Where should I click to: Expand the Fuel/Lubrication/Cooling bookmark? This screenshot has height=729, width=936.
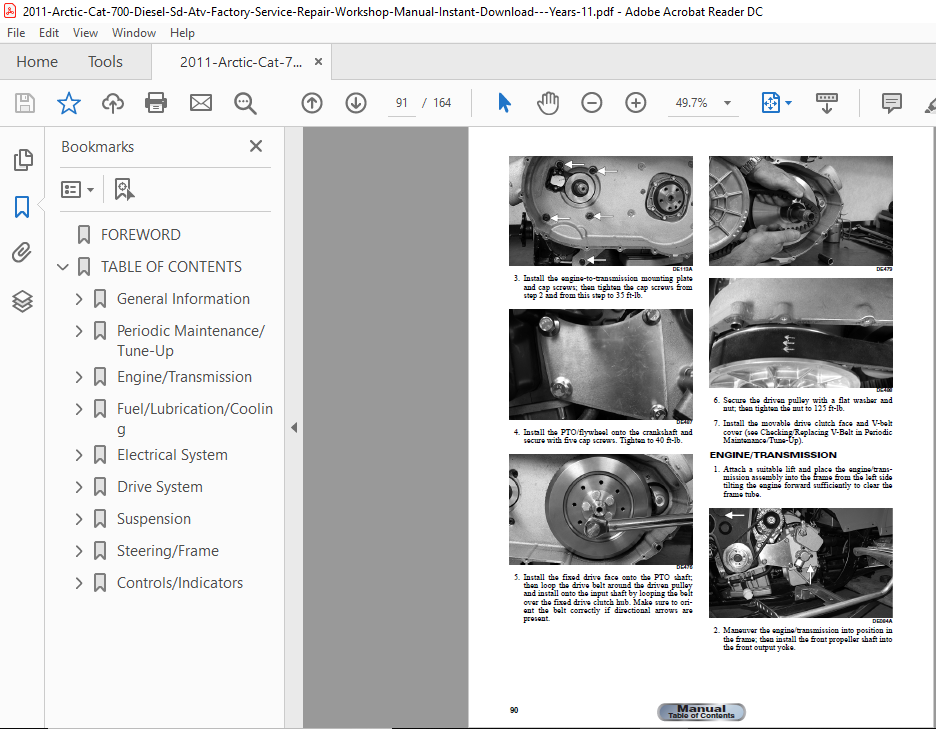(x=79, y=409)
